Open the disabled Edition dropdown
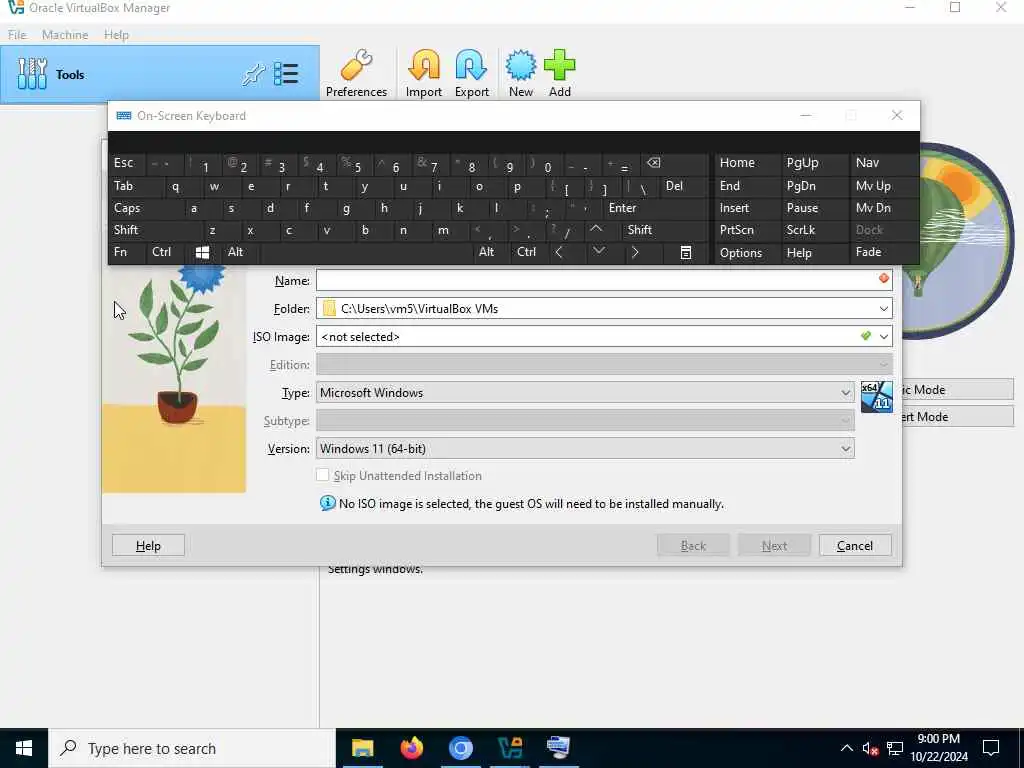Screen dimensions: 1024x768 click(x=604, y=364)
